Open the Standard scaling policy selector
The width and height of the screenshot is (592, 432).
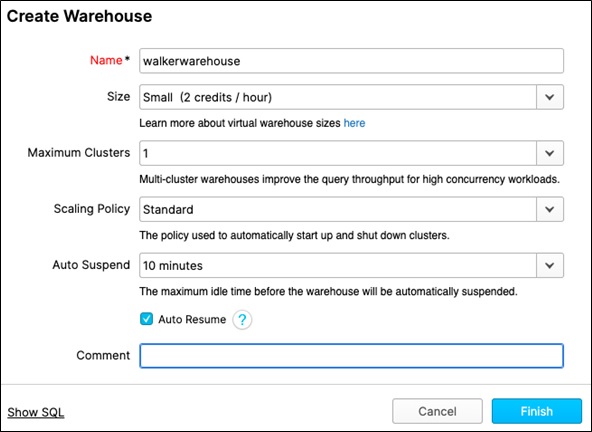pyautogui.click(x=352, y=209)
